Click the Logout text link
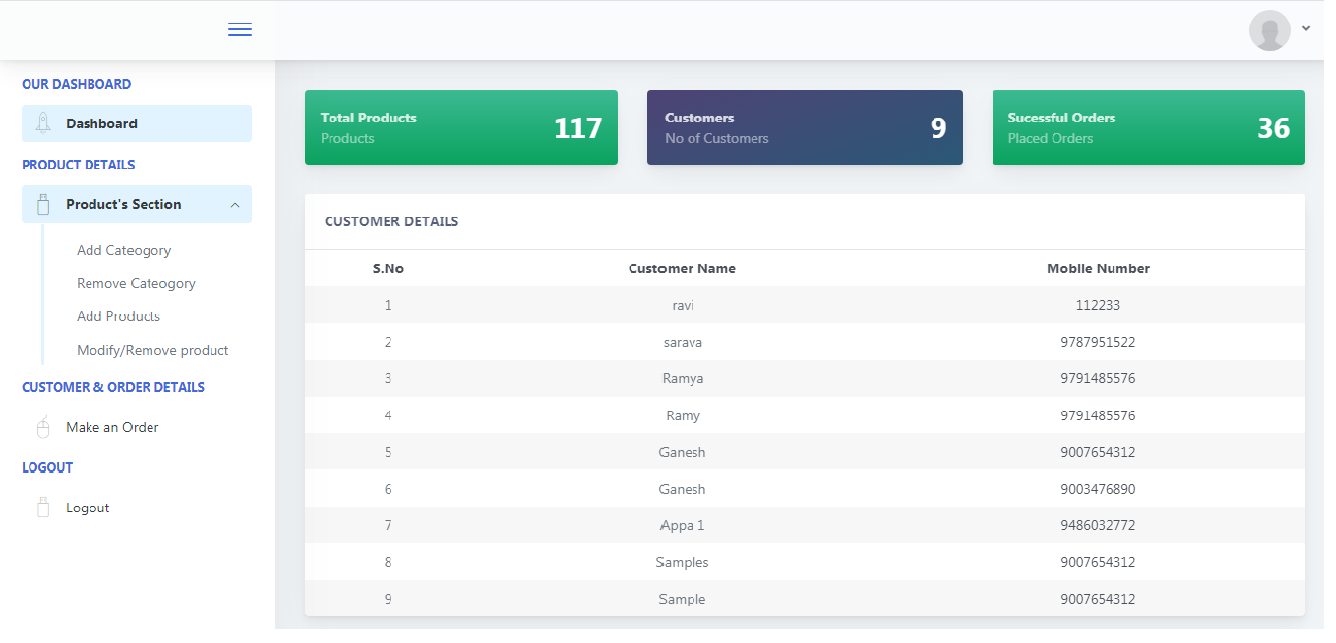 (x=88, y=508)
